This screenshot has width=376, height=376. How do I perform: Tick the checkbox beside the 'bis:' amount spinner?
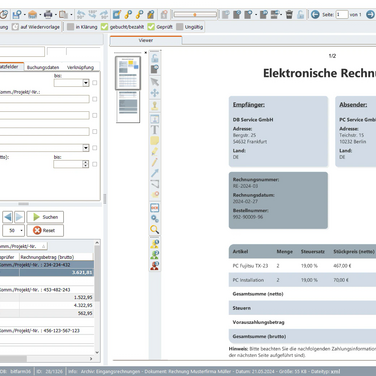coord(95,164)
